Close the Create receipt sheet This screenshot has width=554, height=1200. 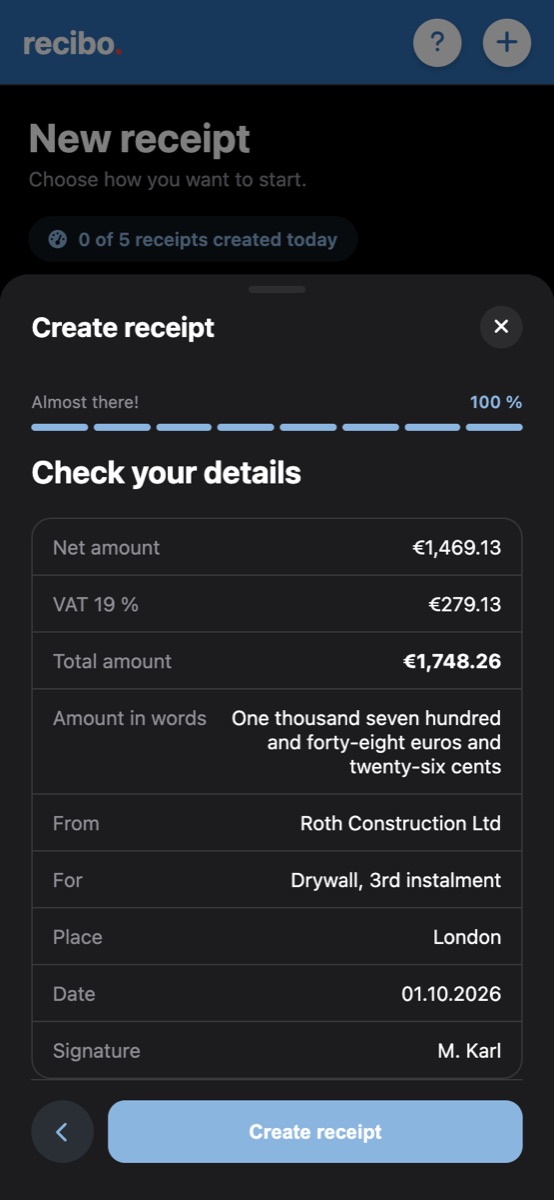pyautogui.click(x=501, y=327)
